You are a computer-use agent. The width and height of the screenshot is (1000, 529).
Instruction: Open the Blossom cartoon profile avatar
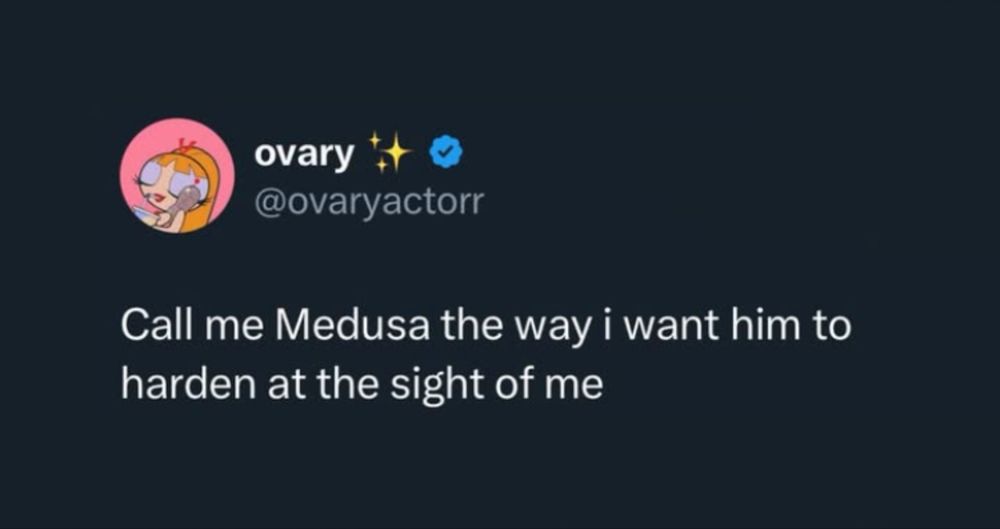tap(177, 175)
